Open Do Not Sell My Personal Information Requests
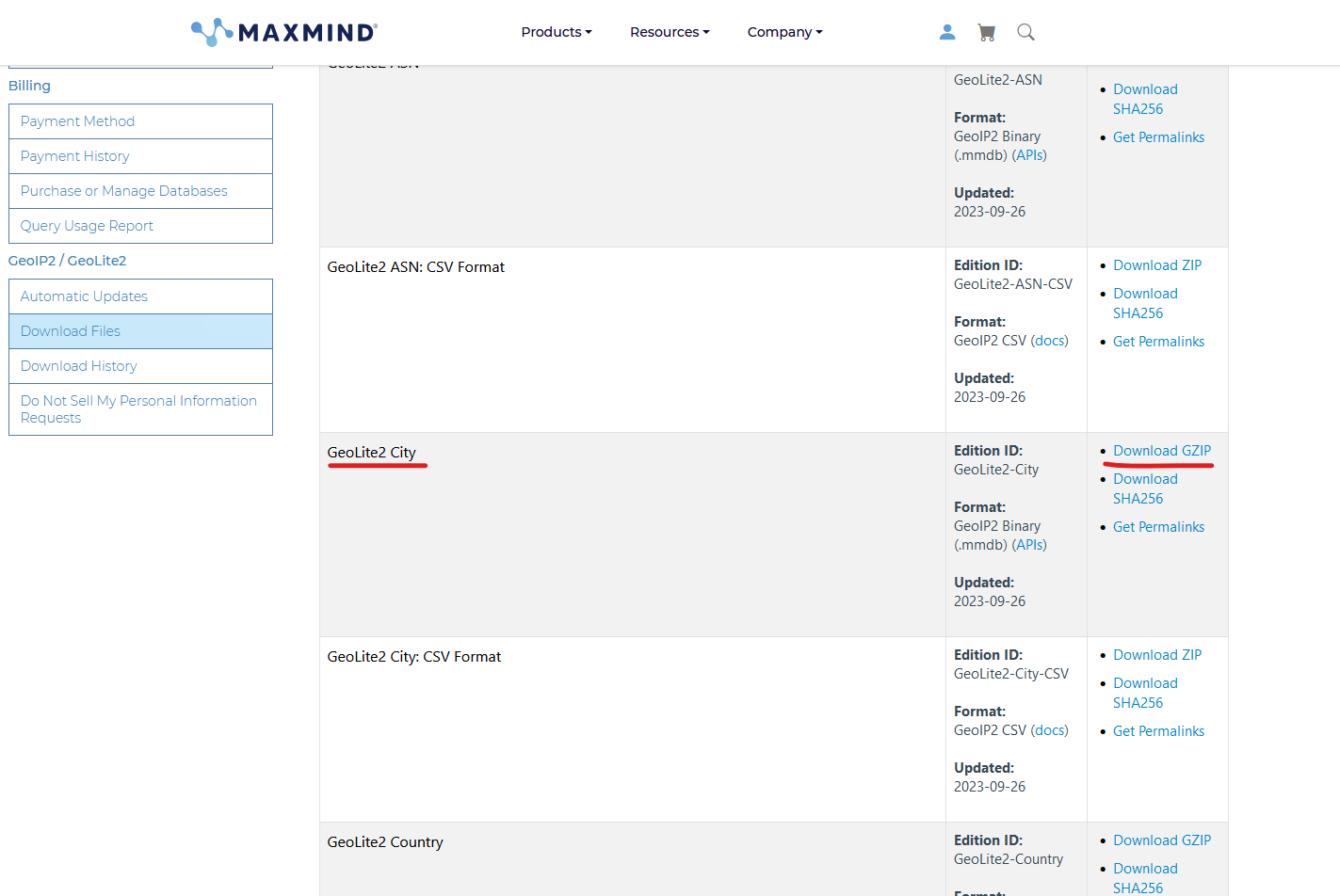The height and width of the screenshot is (896, 1340). click(138, 409)
